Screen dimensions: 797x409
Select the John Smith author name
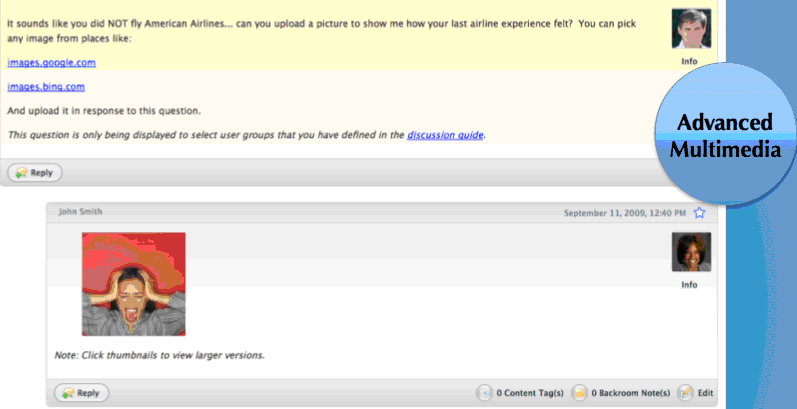point(80,211)
